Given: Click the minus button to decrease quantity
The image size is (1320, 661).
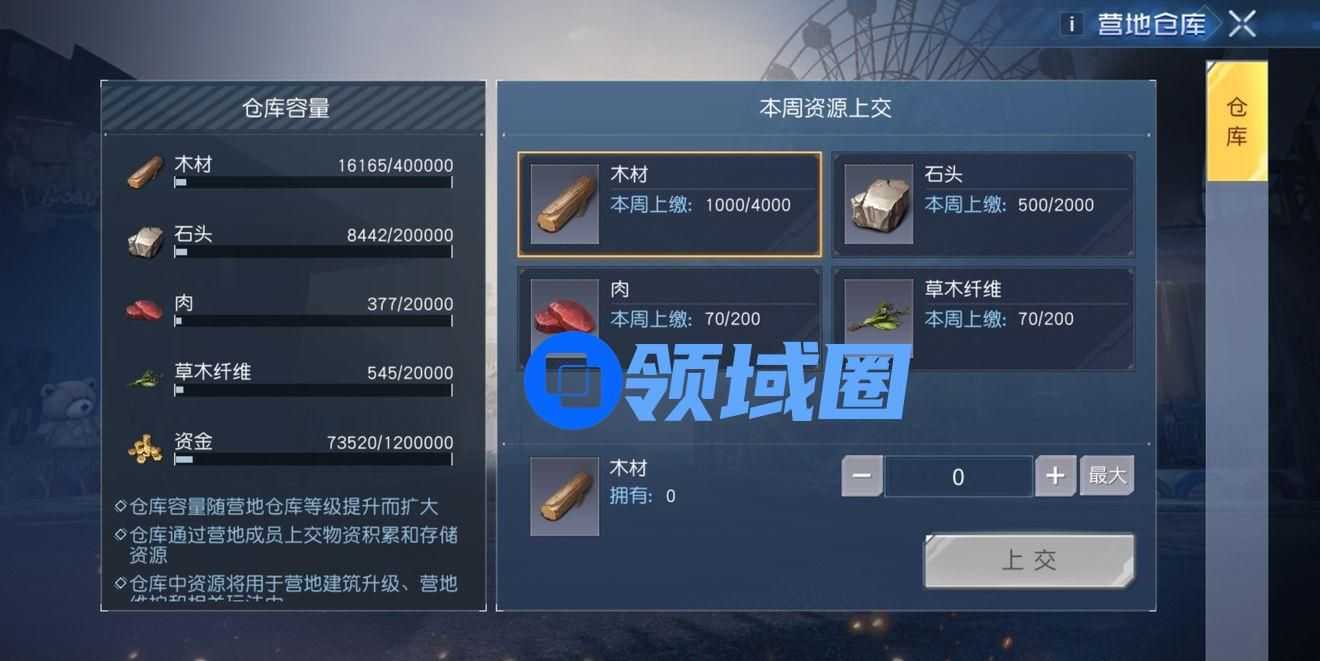Looking at the screenshot, I should (x=862, y=477).
